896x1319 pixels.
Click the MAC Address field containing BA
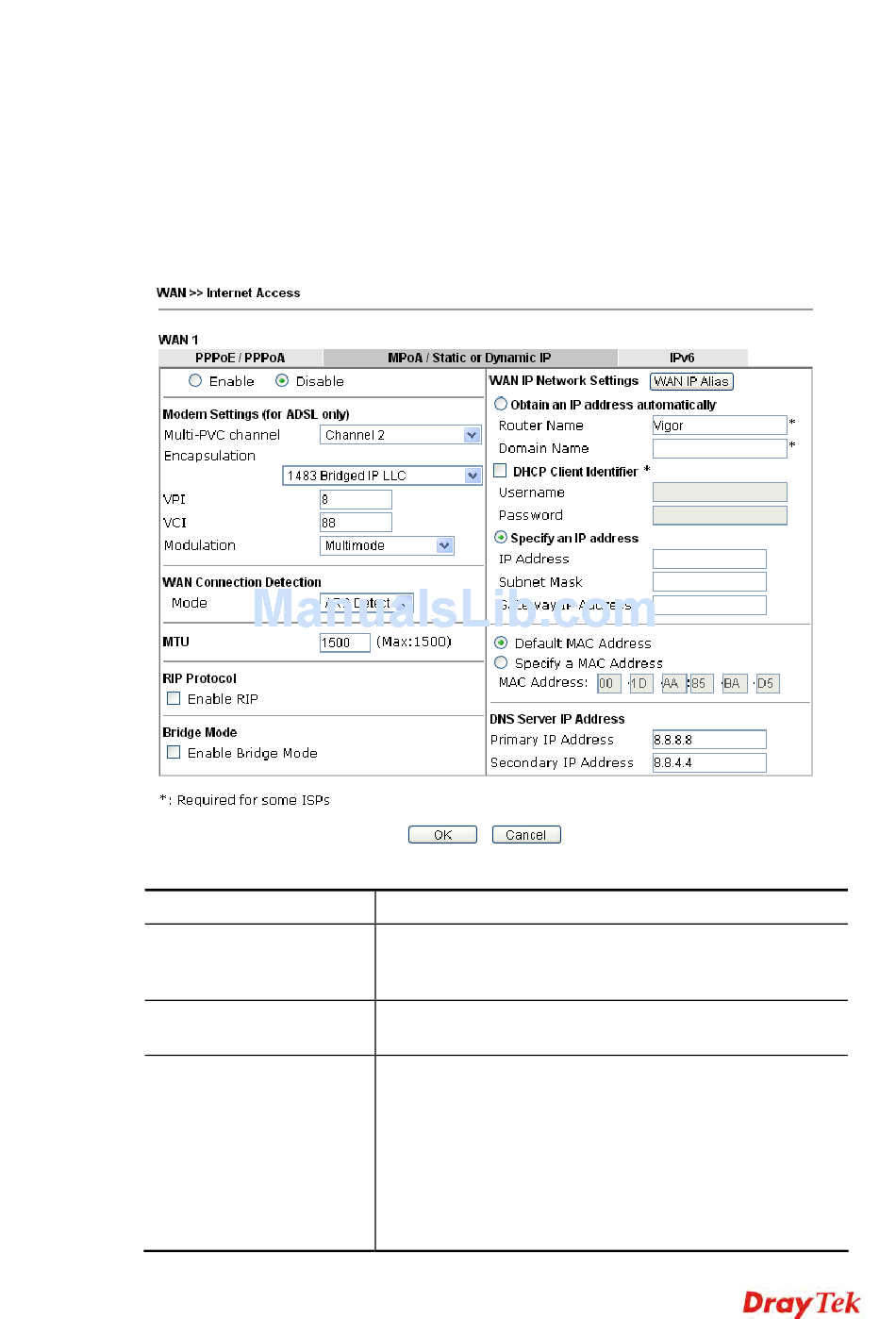735,683
